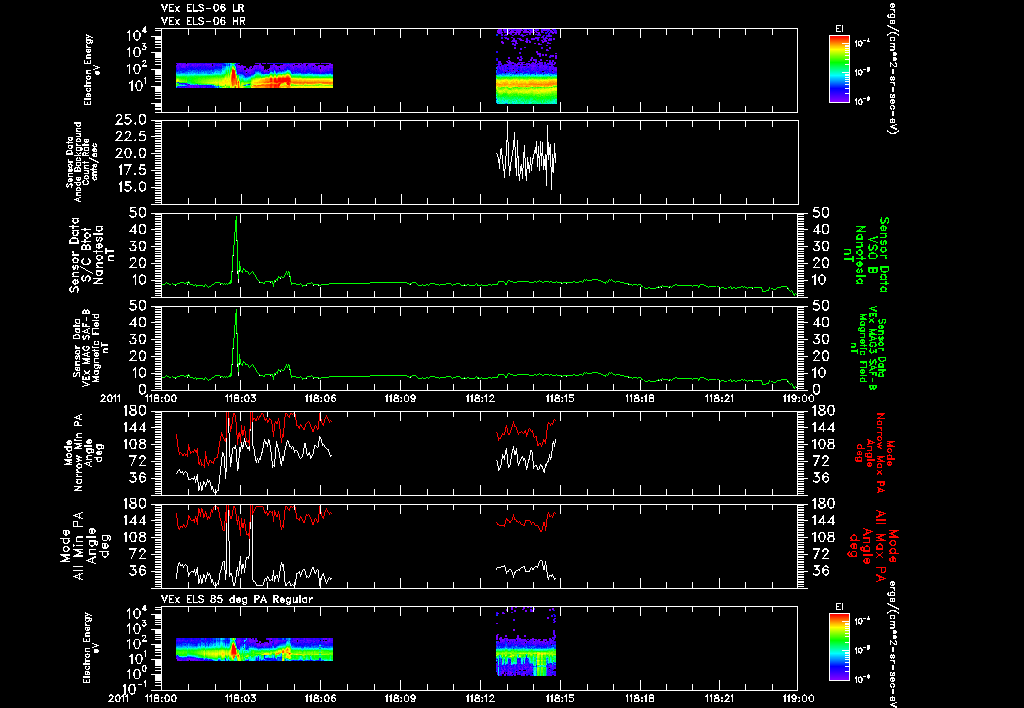
Task: Click the EI color bar beside the top spectrogram
Action: click(839, 69)
